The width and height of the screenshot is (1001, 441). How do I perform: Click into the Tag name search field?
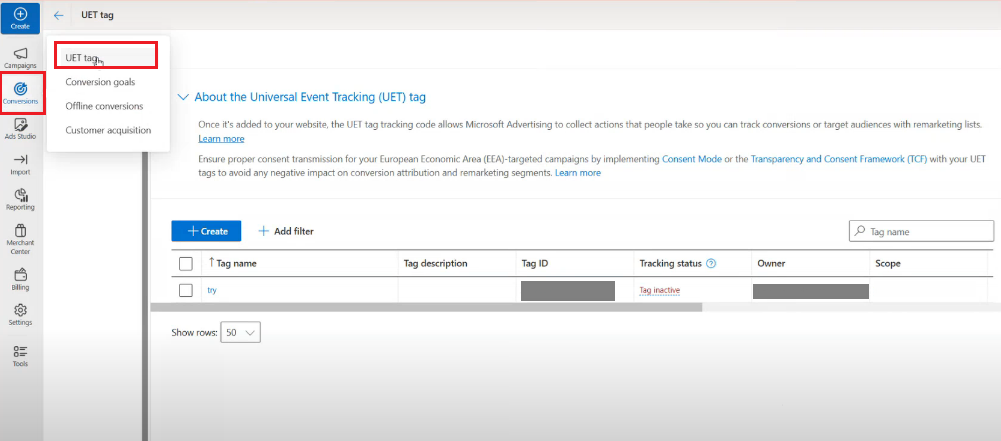(x=921, y=231)
